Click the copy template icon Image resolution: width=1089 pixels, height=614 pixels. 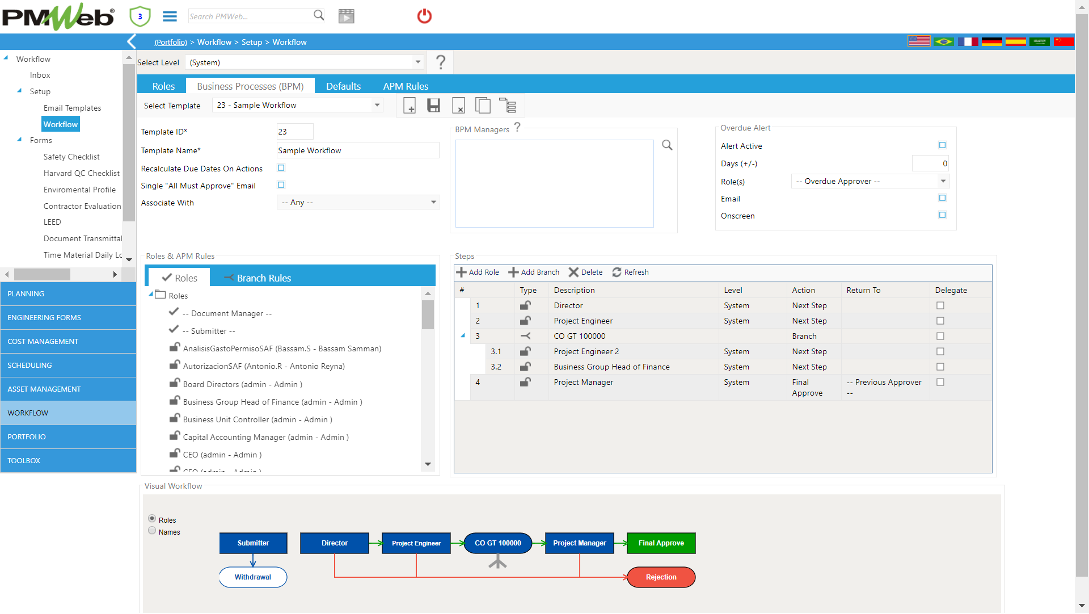click(483, 106)
